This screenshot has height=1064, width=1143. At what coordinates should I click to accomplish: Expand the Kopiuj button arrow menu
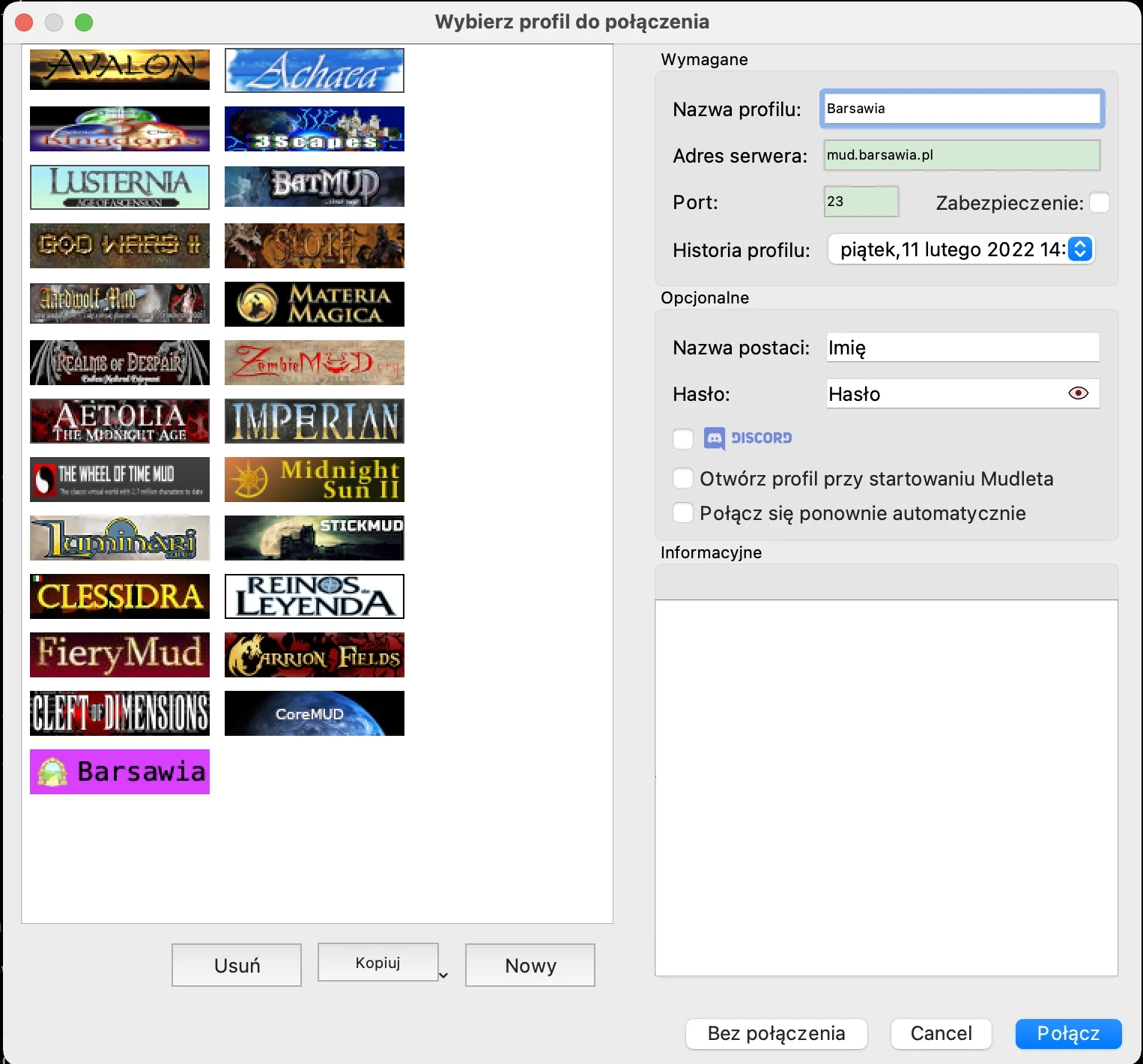pyautogui.click(x=443, y=975)
